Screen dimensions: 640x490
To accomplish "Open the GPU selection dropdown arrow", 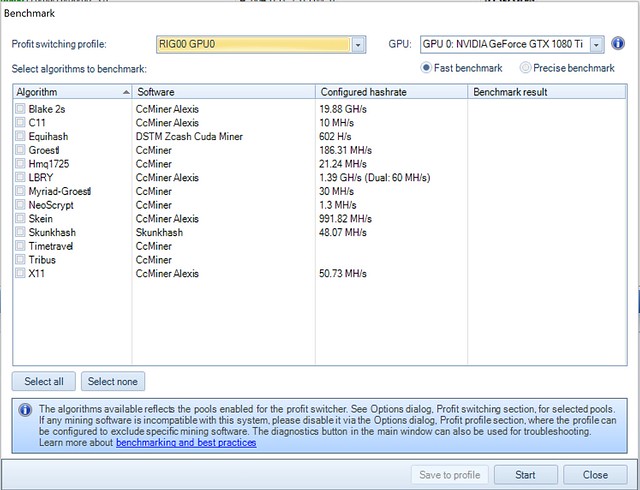I will tap(596, 44).
